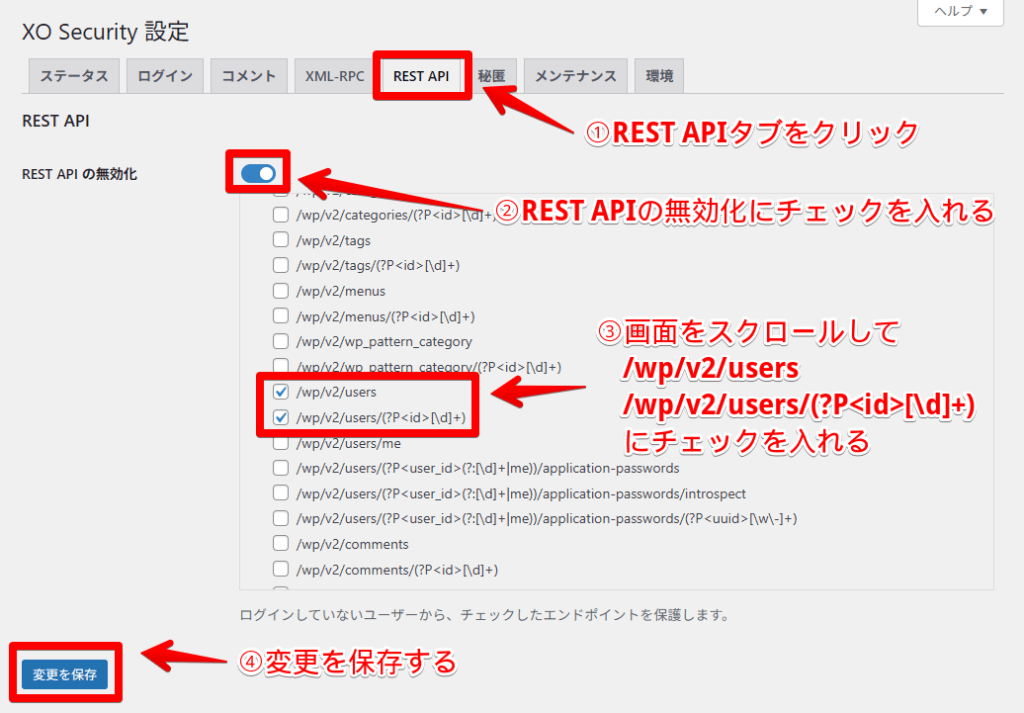Select the REST API tab
1024x713 pixels.
(x=421, y=76)
